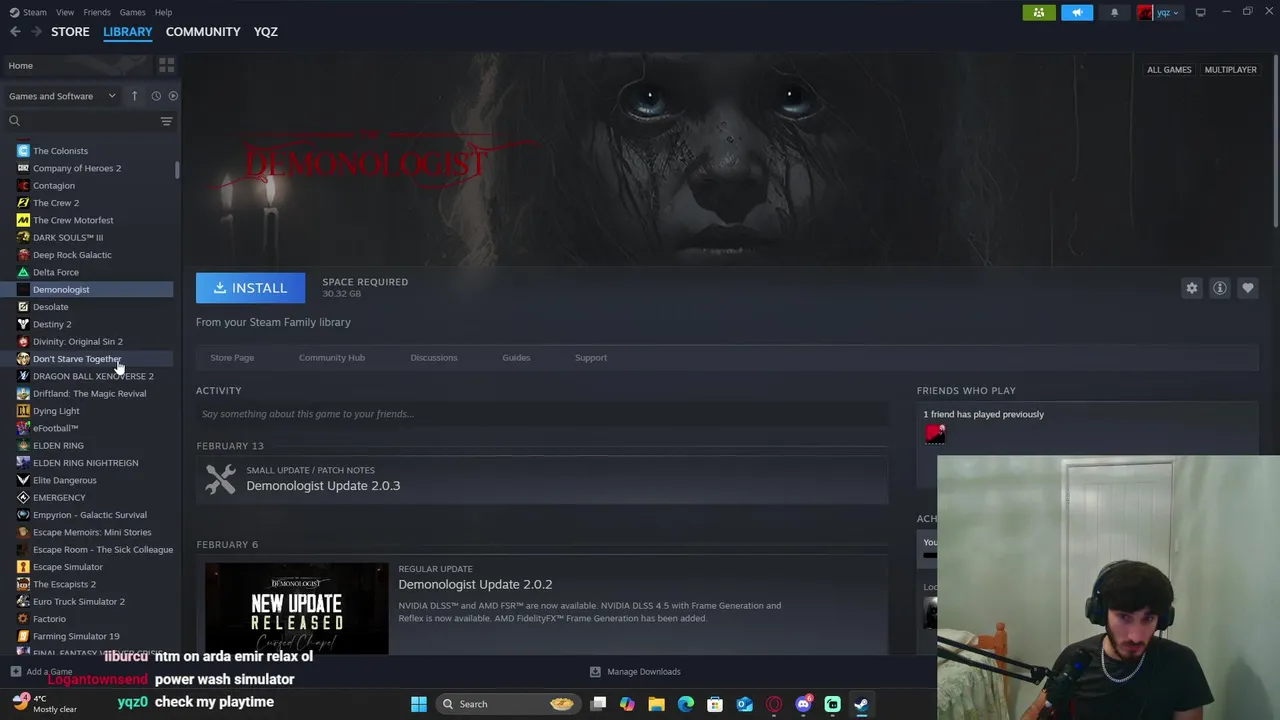Show Demonologist game info icon
Screen dimensions: 1280x720
coord(1220,288)
